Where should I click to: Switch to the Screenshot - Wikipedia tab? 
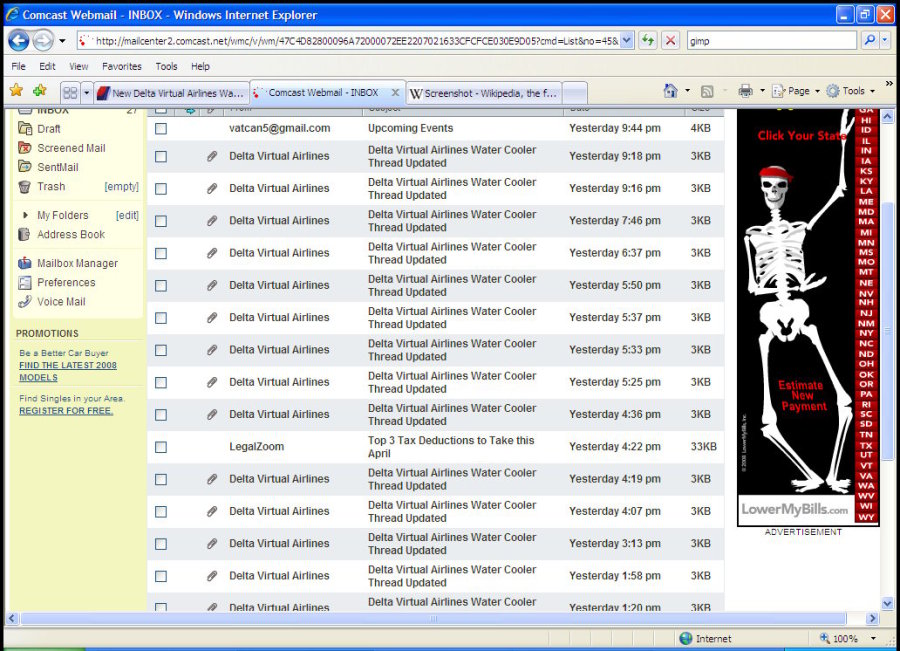[484, 93]
